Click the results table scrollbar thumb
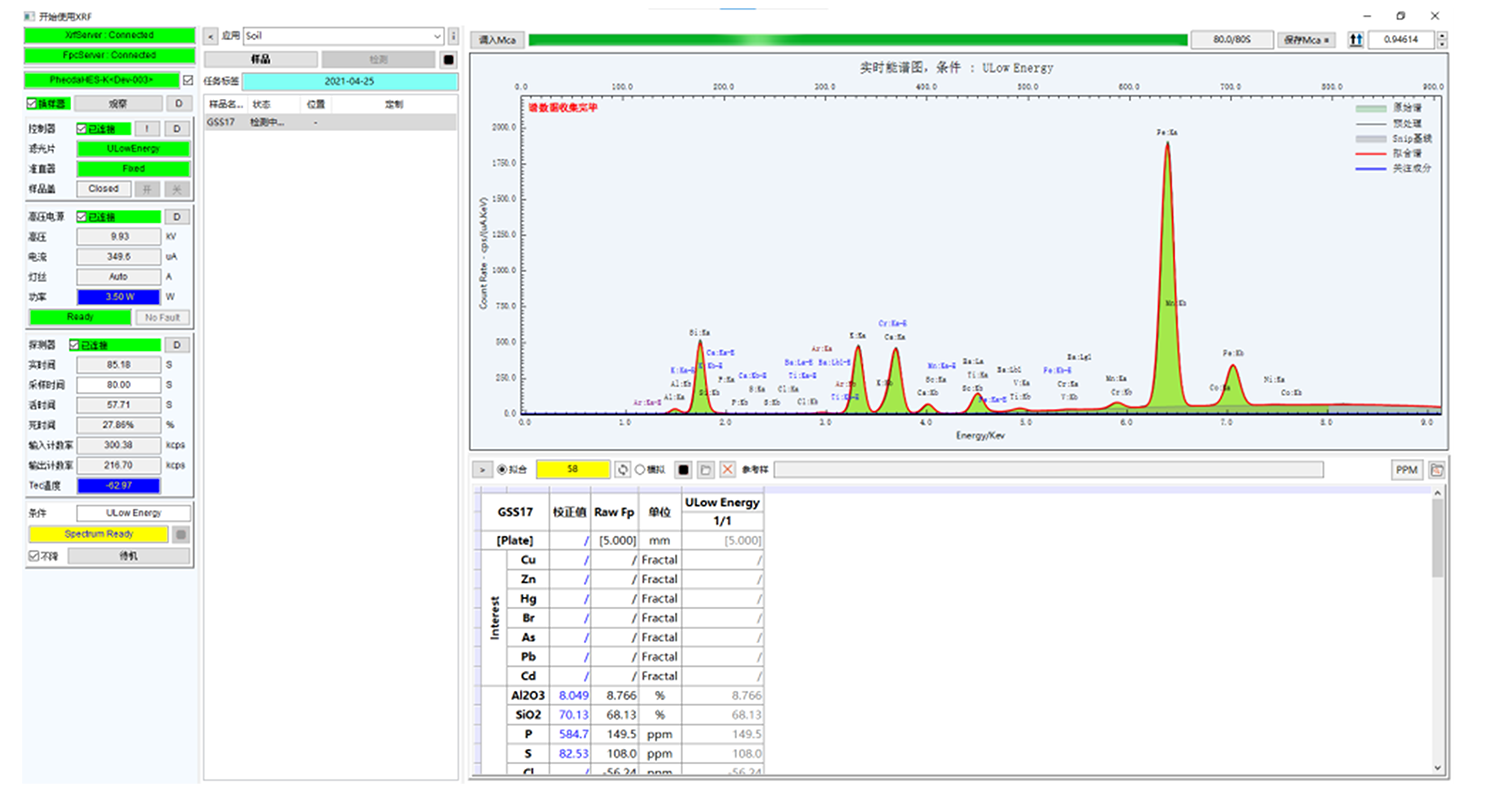The height and width of the screenshot is (792, 1500). (x=1437, y=538)
